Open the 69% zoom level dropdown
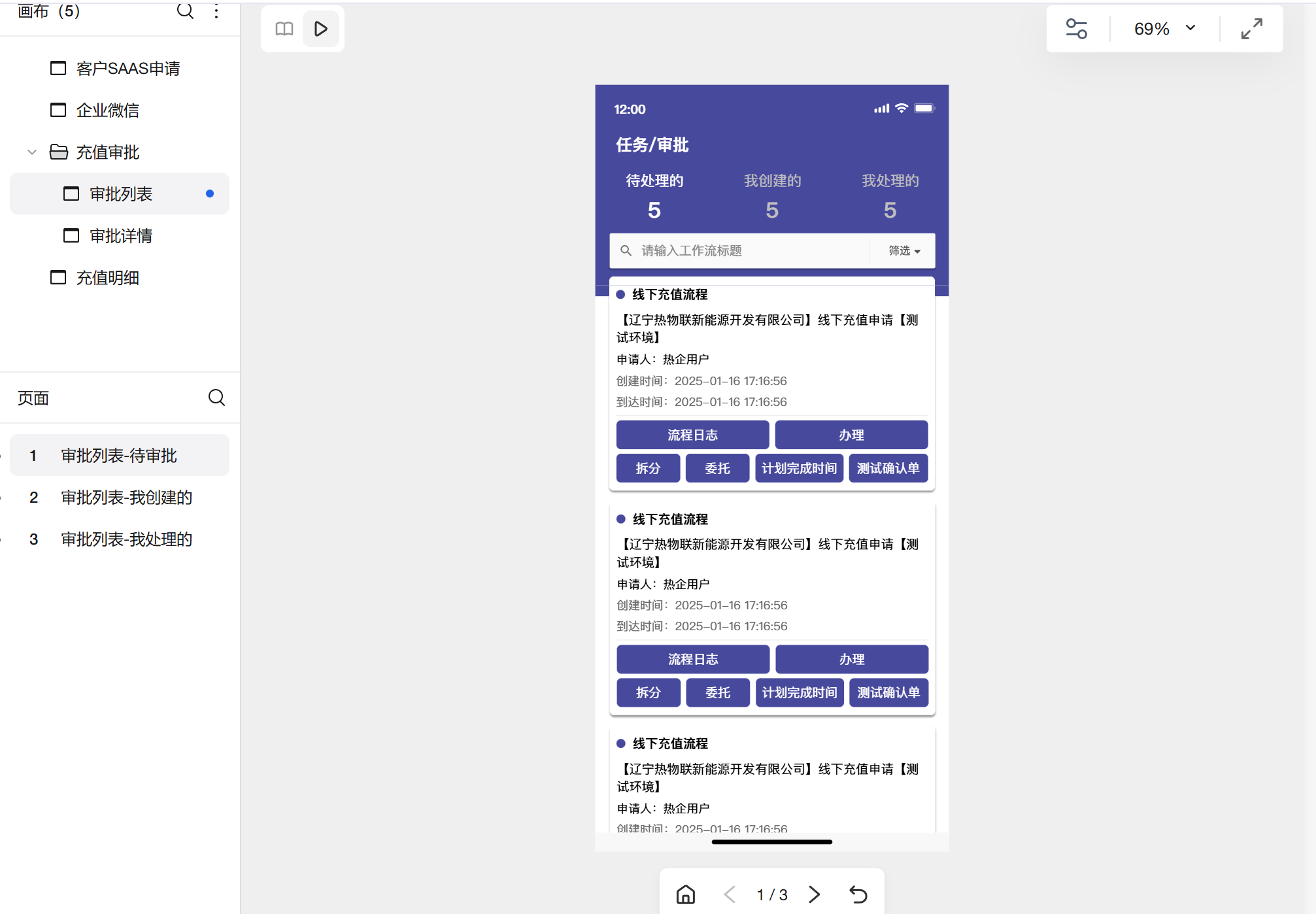 click(x=1166, y=29)
